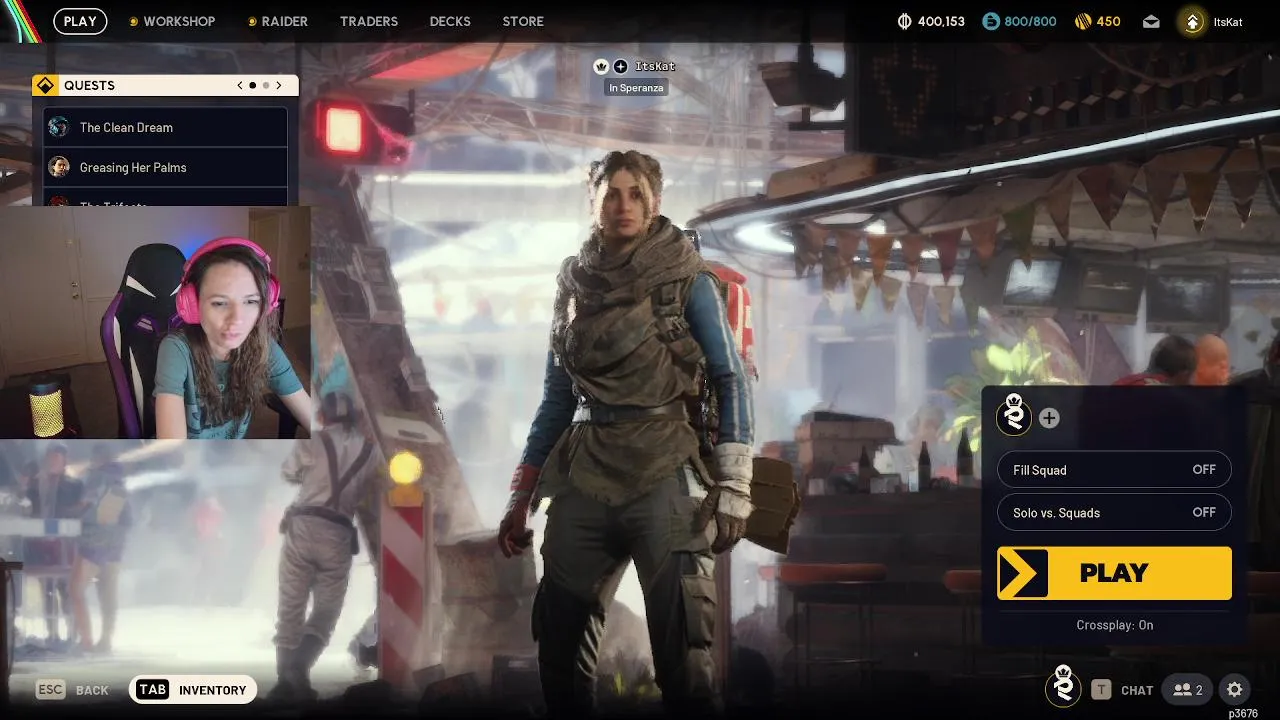Viewport: 1280px width, 720px height.
Task: Open the STORE tab
Action: point(523,21)
